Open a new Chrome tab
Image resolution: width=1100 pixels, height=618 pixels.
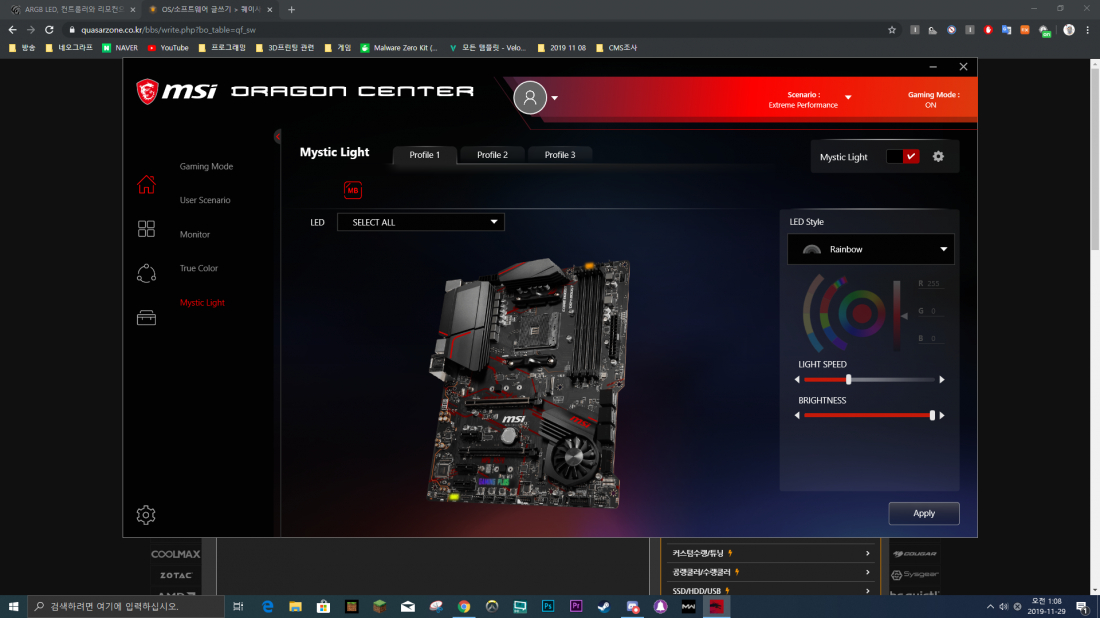[x=291, y=10]
